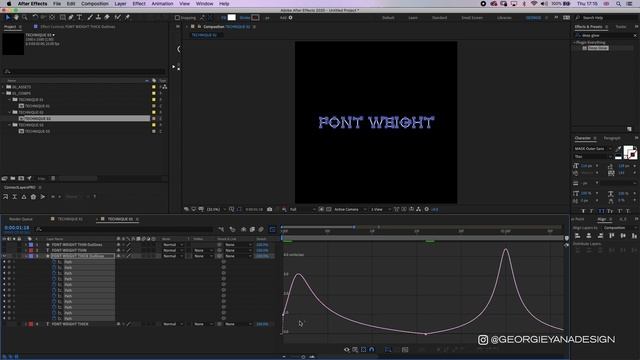Screen dimensions: 640x360
Task: Toggle the Graph Editor button
Action: pos(272,229)
